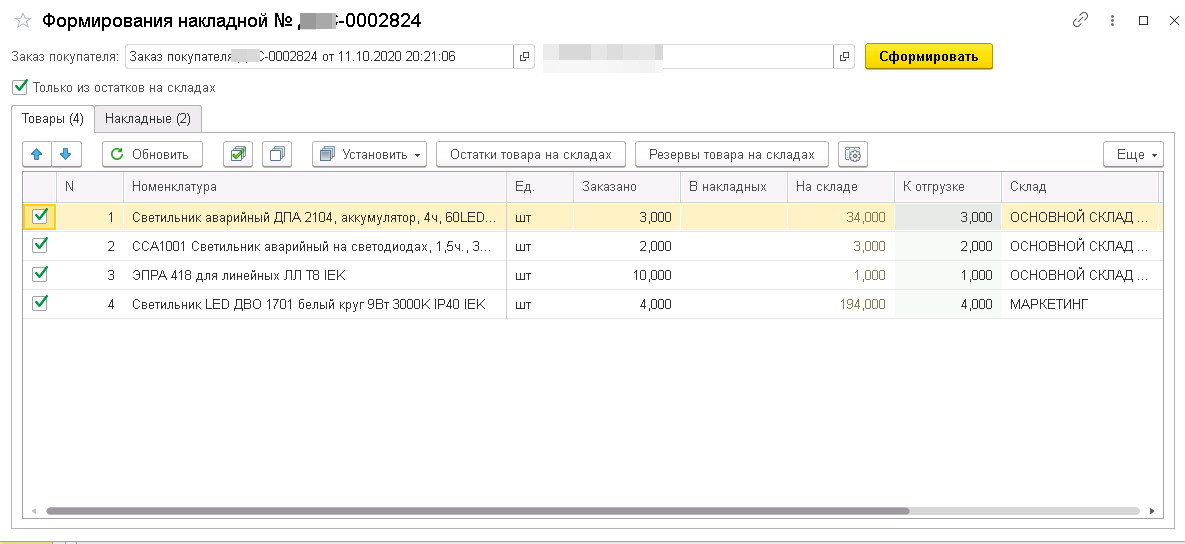
Task: Click the 'Заказ покупателя' input field
Action: click(318, 57)
